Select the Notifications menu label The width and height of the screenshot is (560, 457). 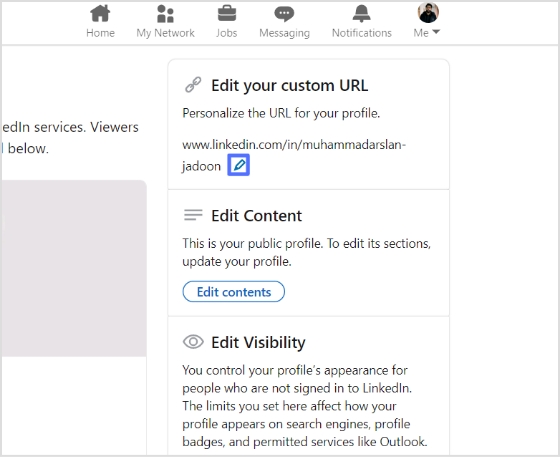pos(362,33)
